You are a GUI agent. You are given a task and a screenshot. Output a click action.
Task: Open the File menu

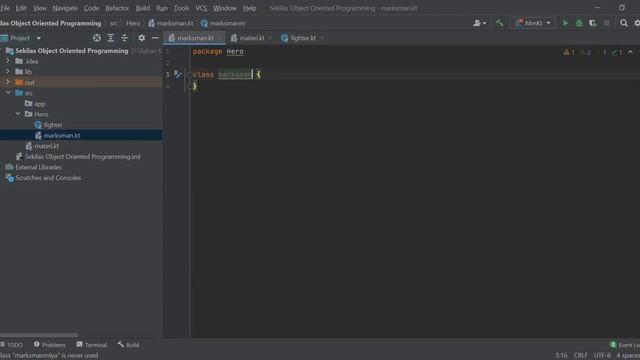pos(5,8)
